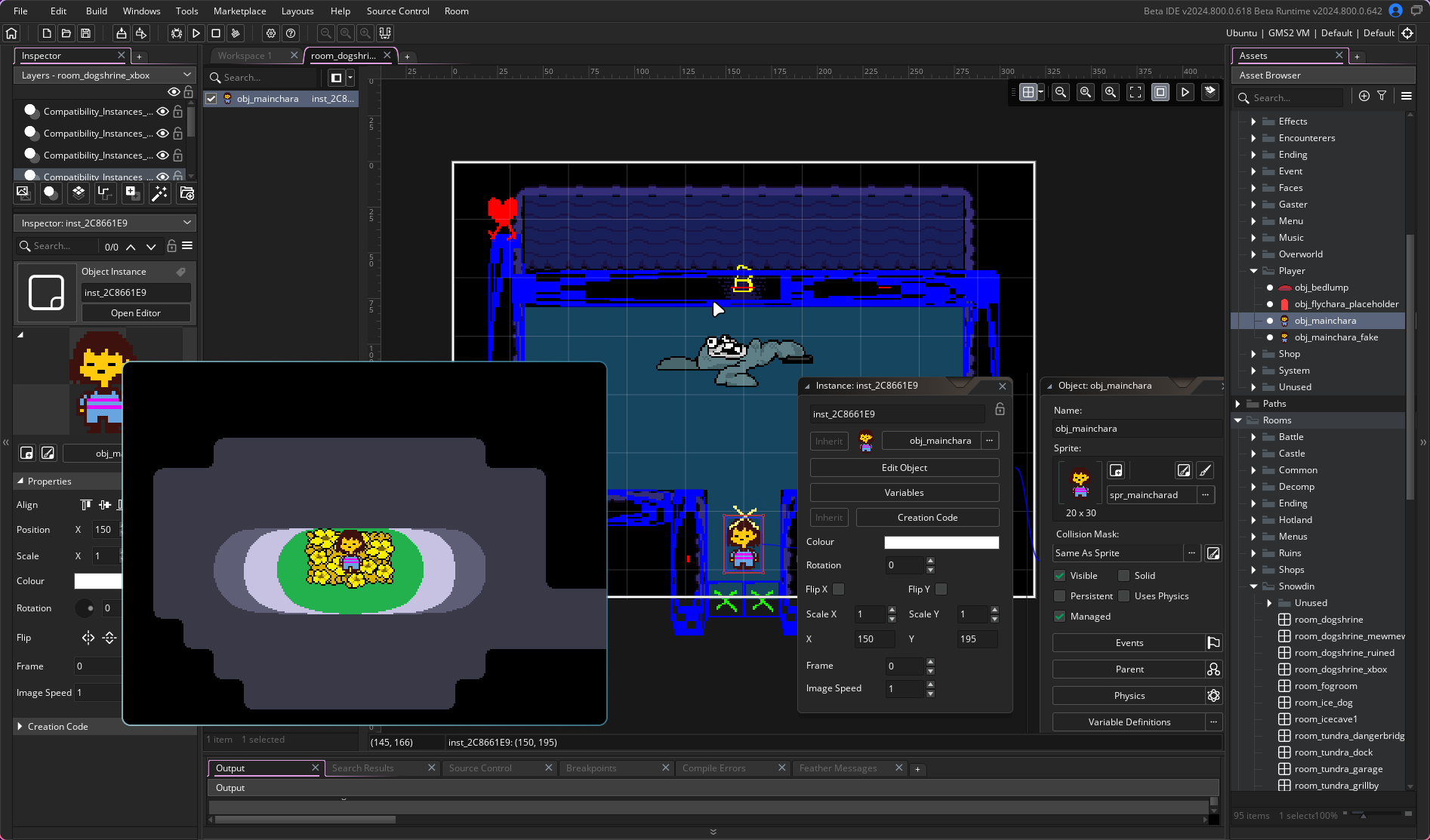
Task: Enable the Solid checkbox
Action: [1124, 576]
